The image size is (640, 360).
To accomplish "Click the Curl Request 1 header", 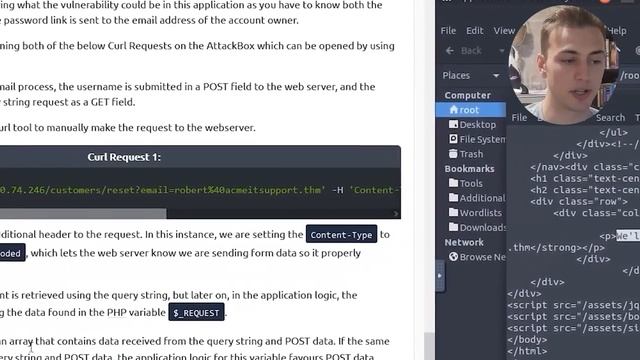I will [124, 157].
